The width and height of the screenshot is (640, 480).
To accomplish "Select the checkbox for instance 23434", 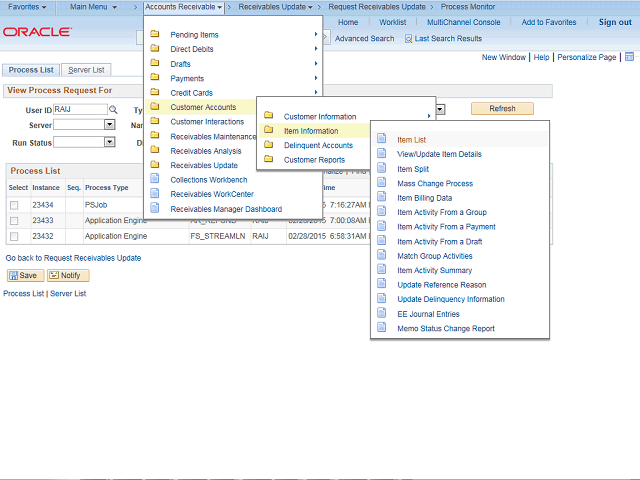I will pos(14,205).
